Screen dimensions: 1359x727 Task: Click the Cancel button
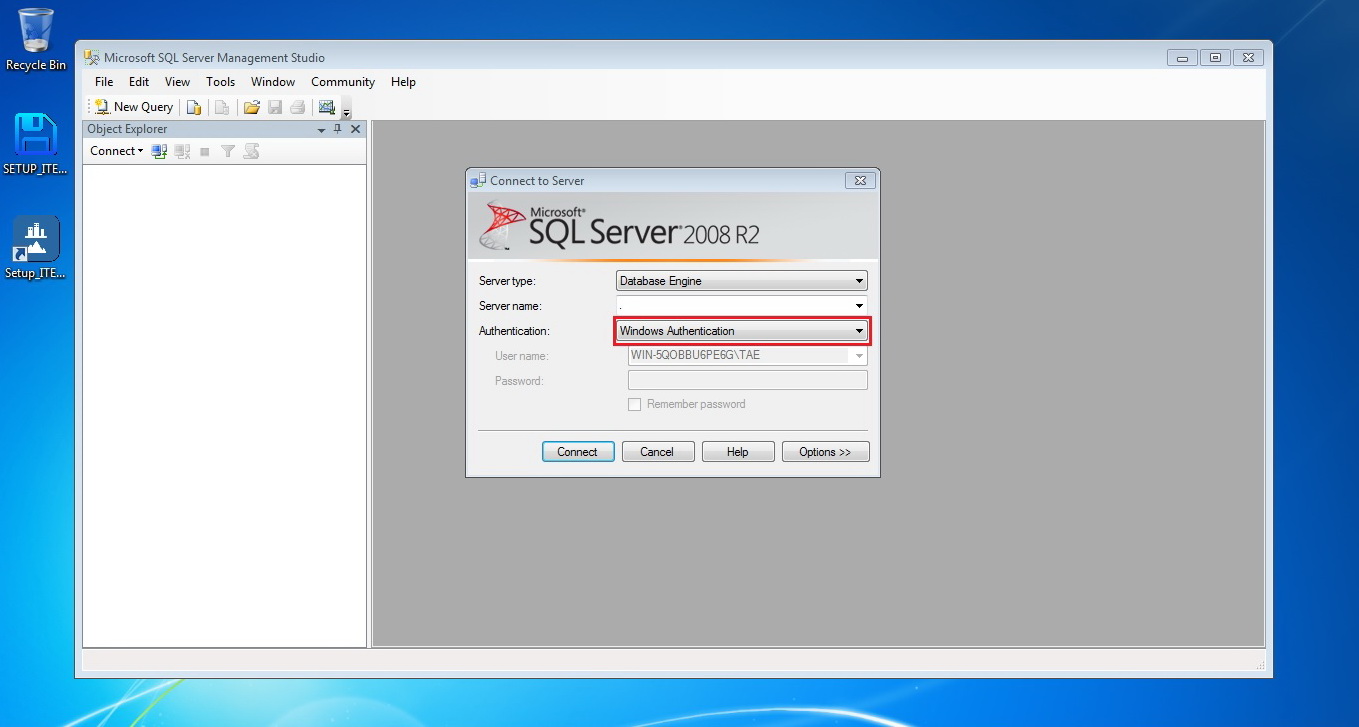point(657,452)
